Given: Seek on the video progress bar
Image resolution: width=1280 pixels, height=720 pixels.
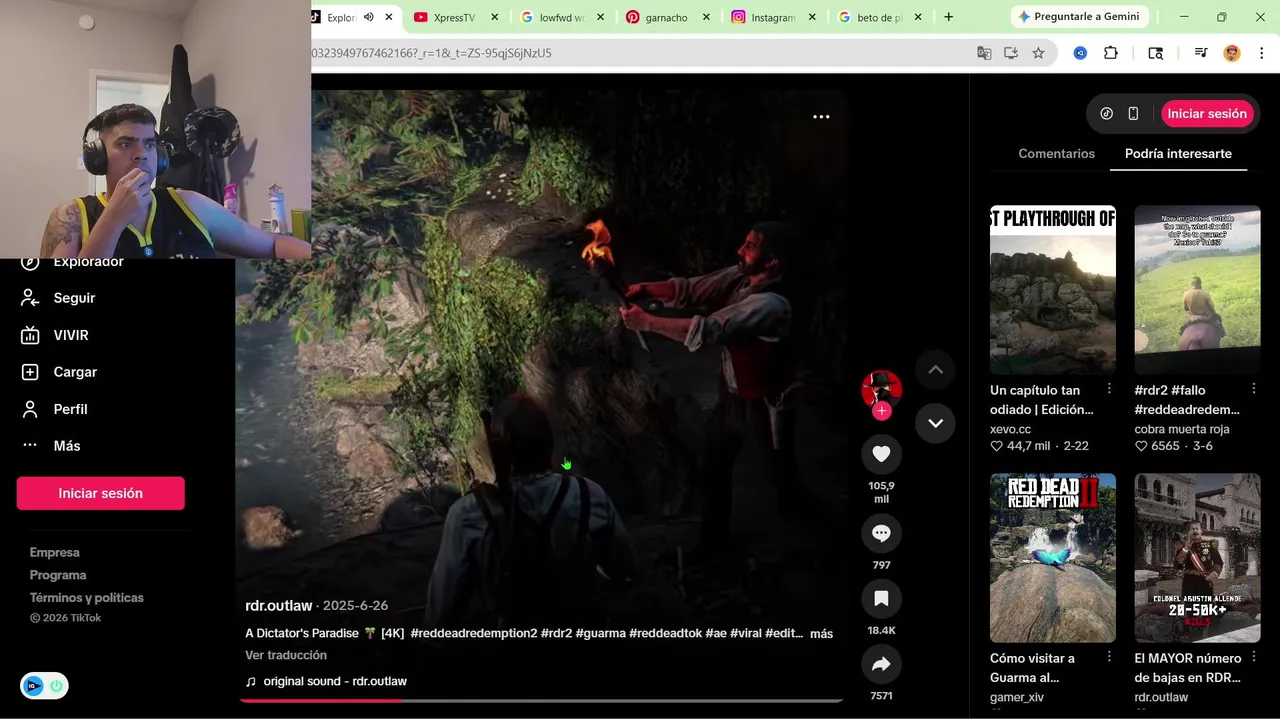Looking at the screenshot, I should pyautogui.click(x=541, y=700).
